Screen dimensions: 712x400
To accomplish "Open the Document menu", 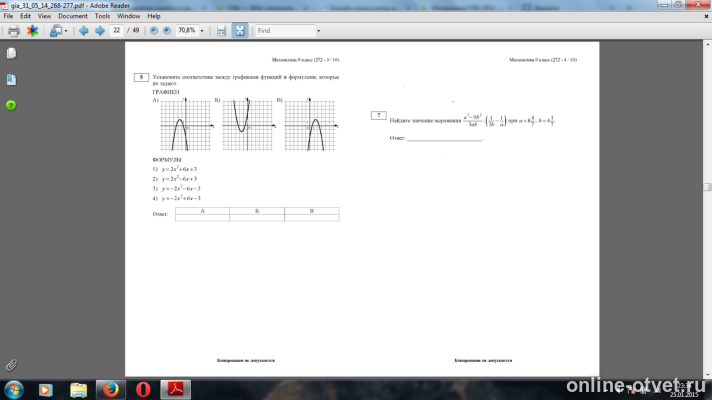I will pos(73,16).
